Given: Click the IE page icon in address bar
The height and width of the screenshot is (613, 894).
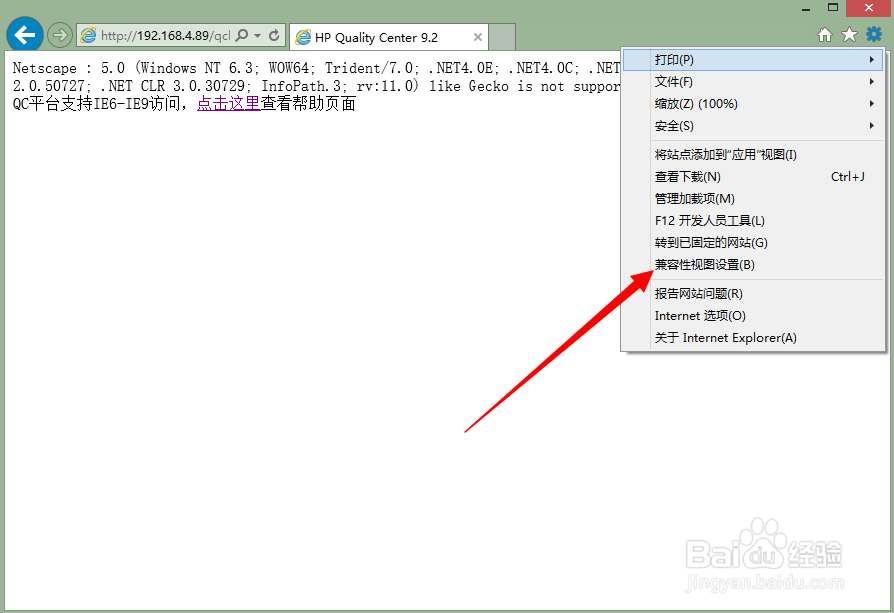Looking at the screenshot, I should pos(88,35).
